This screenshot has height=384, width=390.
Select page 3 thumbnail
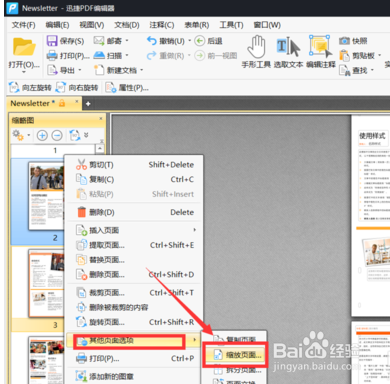(x=46, y=283)
